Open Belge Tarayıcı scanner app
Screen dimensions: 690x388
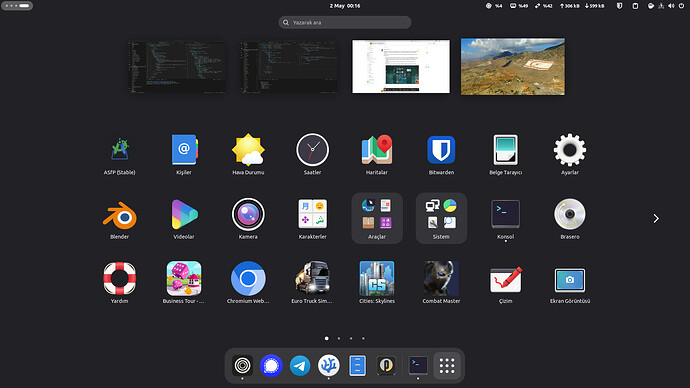click(506, 154)
